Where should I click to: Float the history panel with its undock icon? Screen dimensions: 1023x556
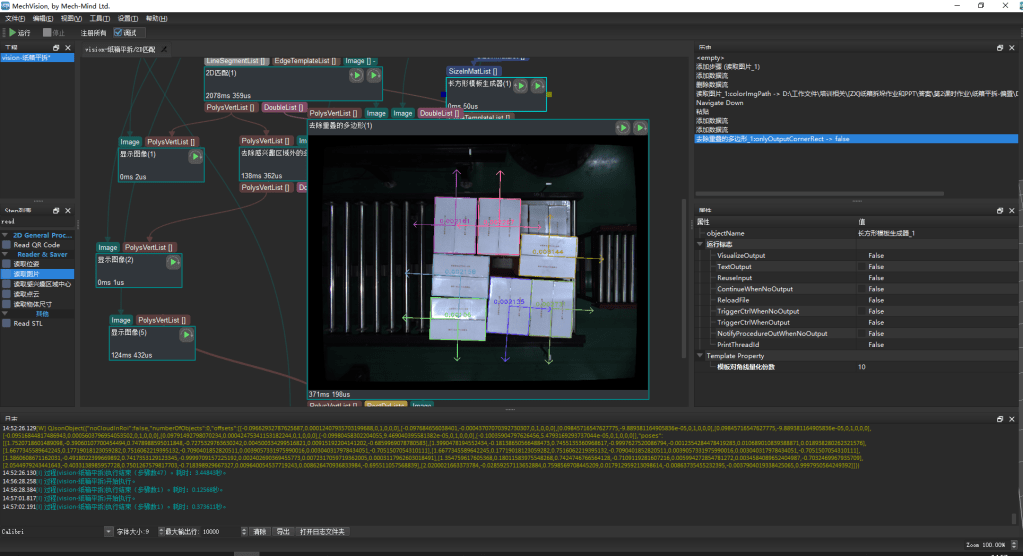(x=998, y=47)
